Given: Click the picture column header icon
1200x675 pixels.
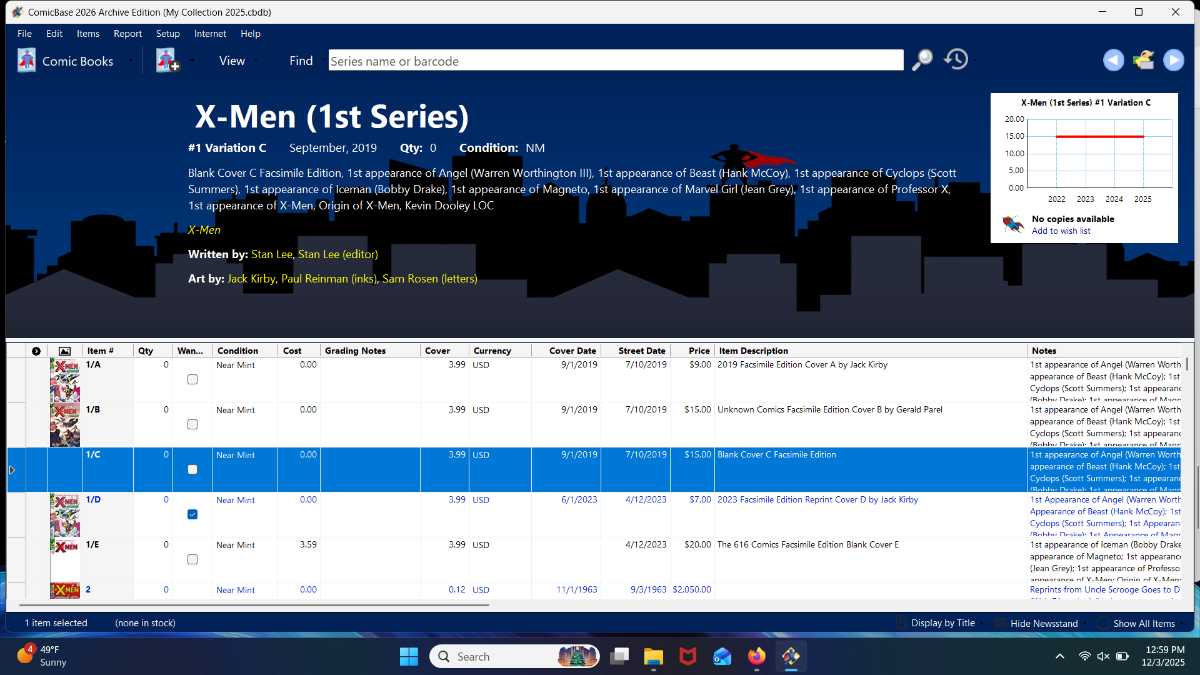Looking at the screenshot, I should tap(65, 351).
